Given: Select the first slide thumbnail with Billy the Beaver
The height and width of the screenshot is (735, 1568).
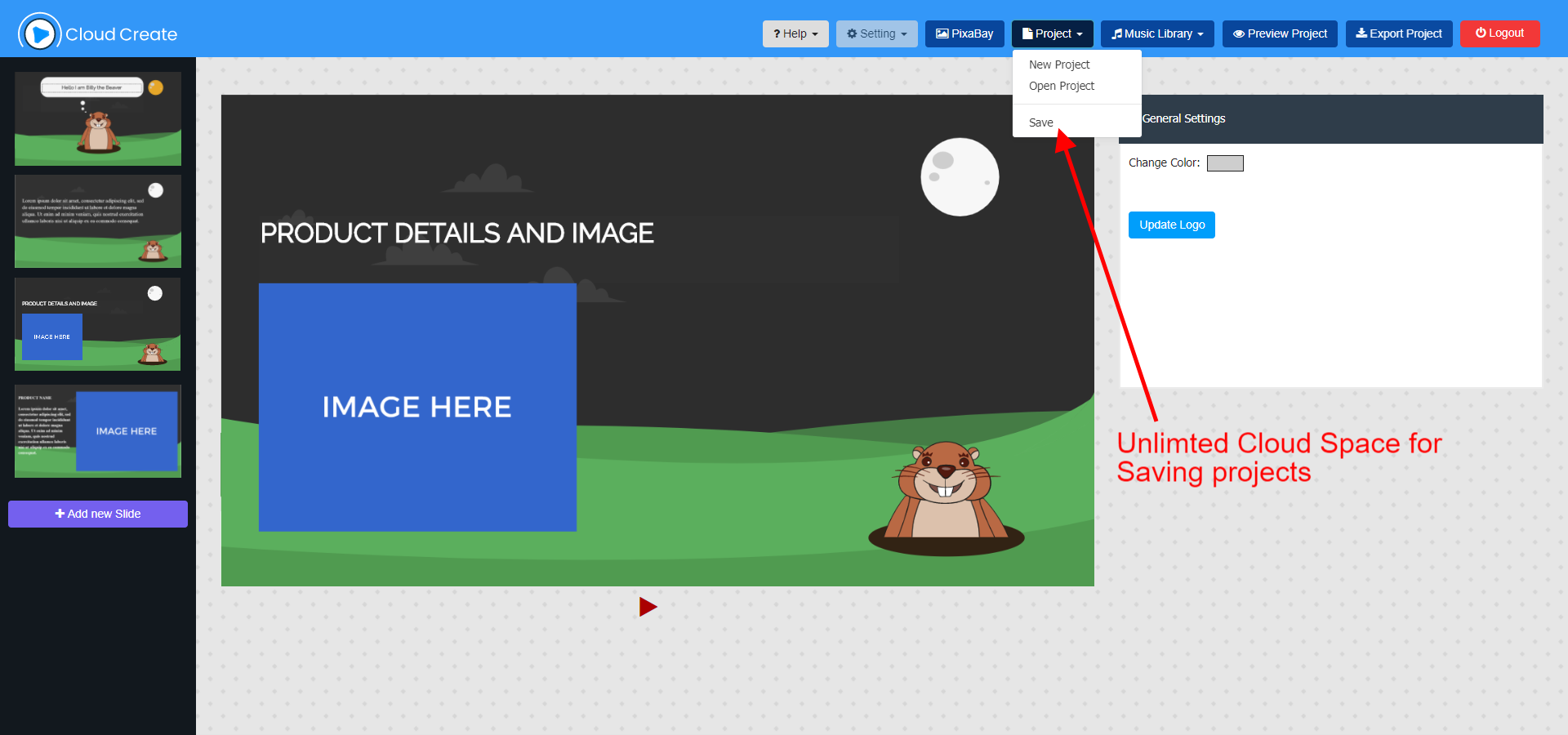Looking at the screenshot, I should coord(98,118).
